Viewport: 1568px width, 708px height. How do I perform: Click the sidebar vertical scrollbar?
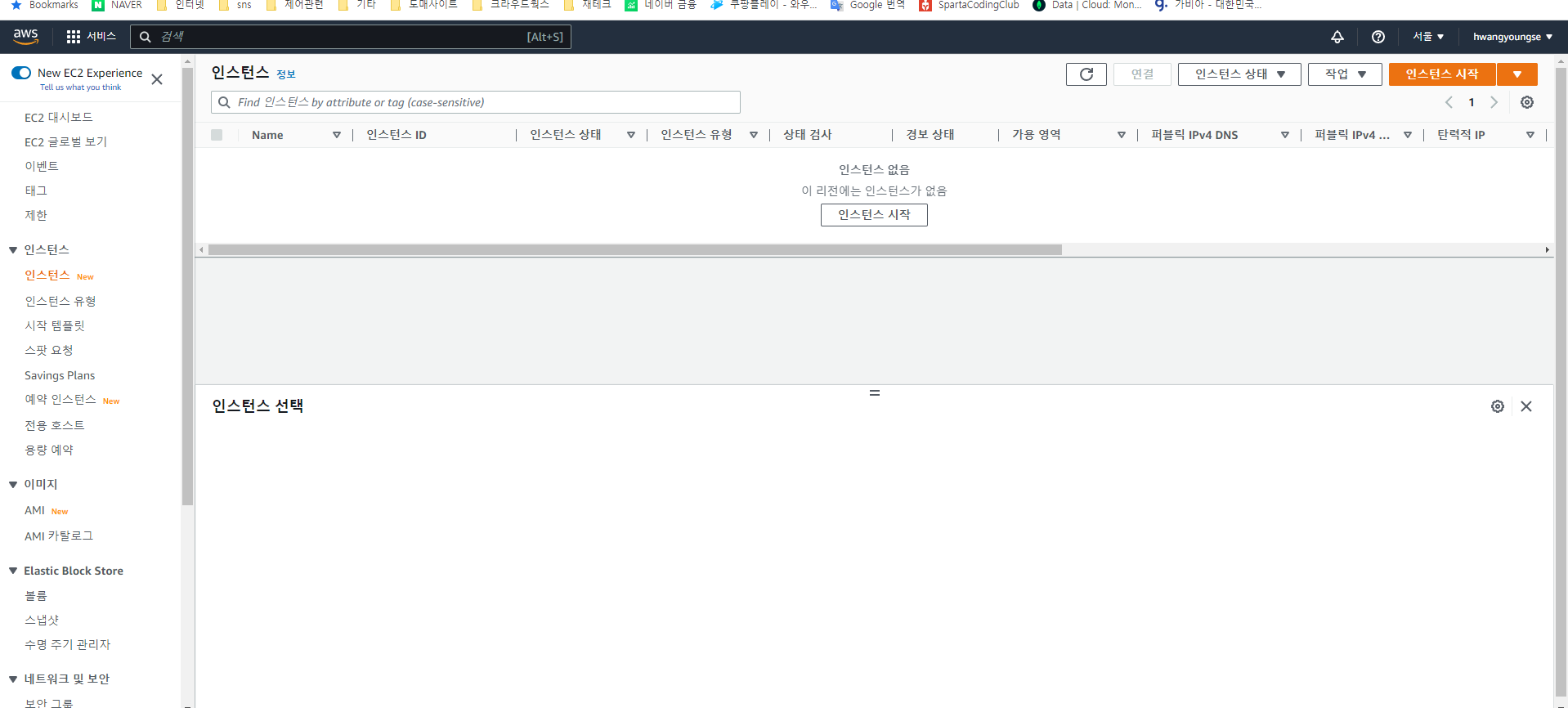(188, 286)
